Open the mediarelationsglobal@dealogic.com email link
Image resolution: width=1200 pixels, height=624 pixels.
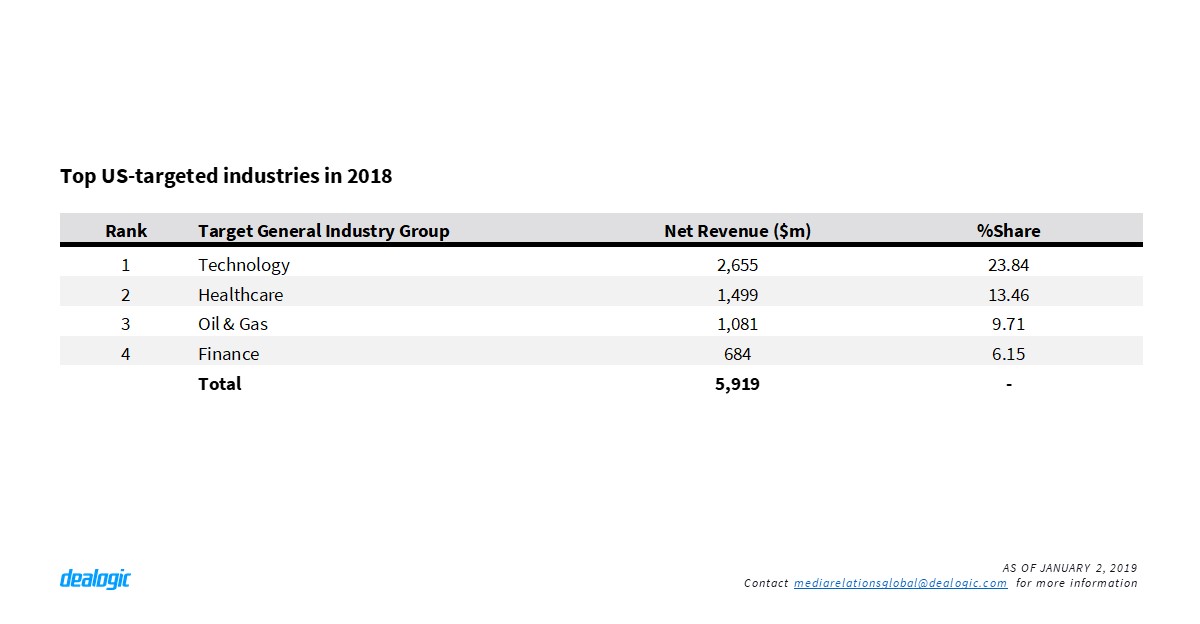[900, 583]
